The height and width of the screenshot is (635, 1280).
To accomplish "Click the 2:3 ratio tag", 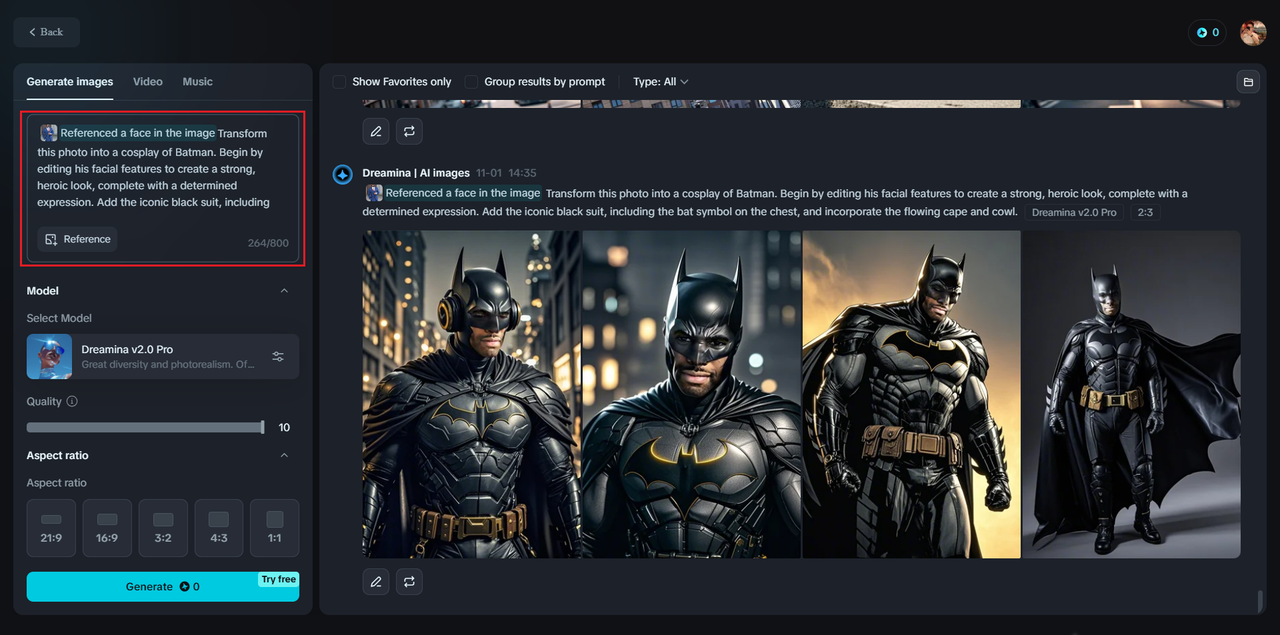I will [1144, 212].
